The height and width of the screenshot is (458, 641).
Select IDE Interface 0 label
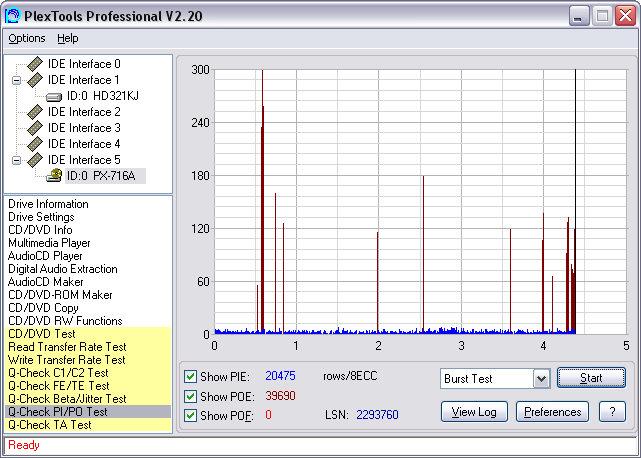tap(84, 64)
